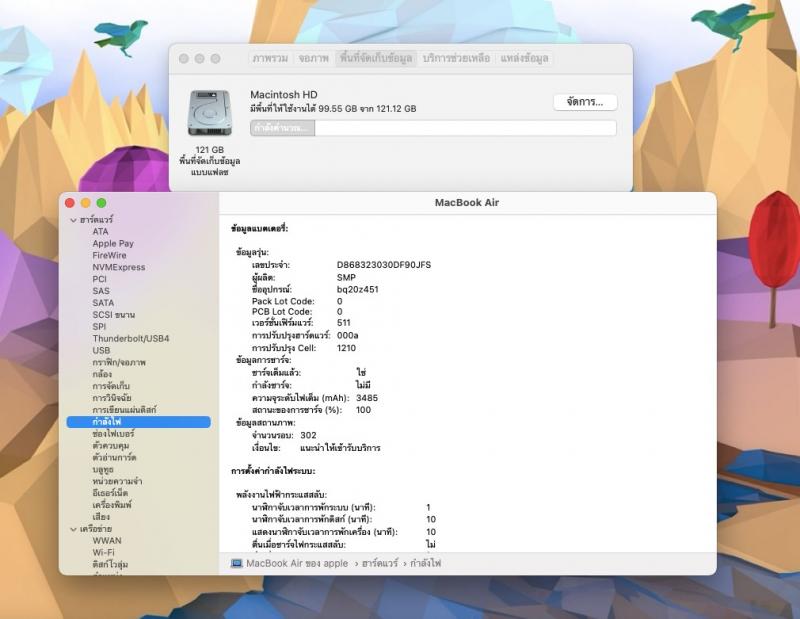Click the PCB Lot Code label

coord(282,311)
